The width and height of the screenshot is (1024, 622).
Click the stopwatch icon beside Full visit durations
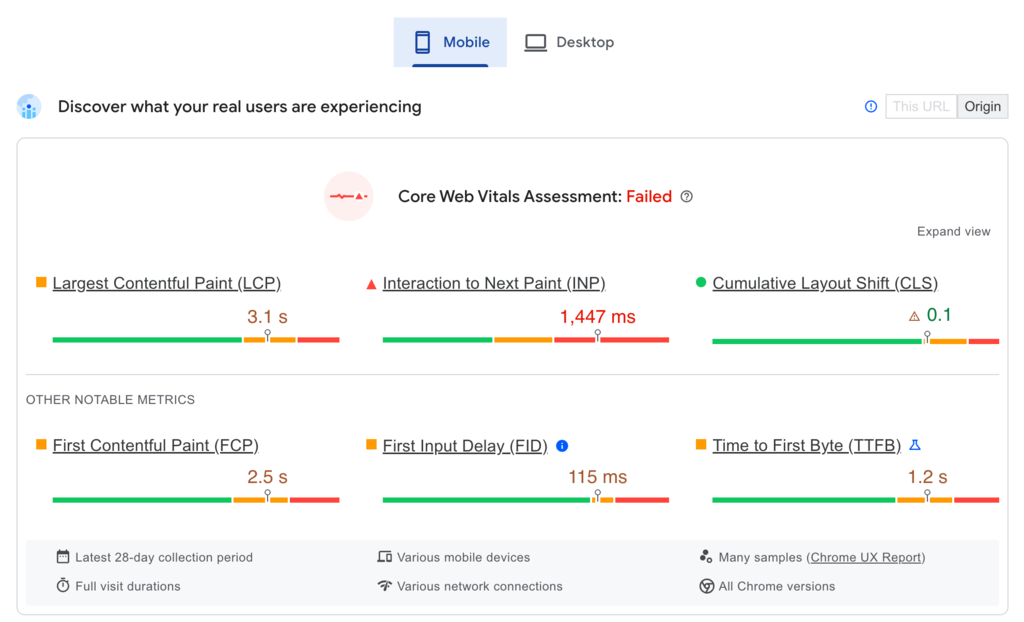(62, 586)
